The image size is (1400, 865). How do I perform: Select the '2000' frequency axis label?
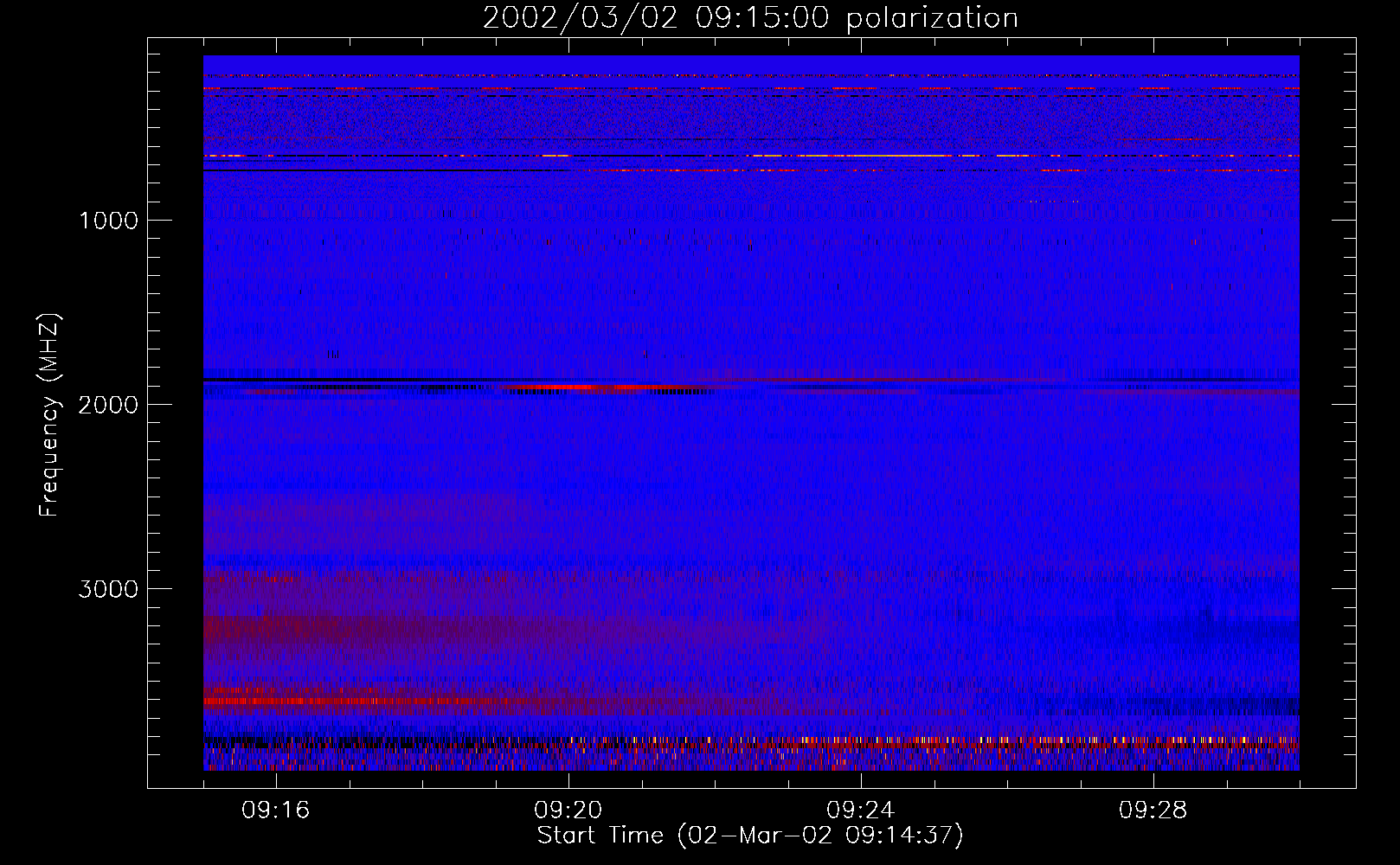click(108, 405)
